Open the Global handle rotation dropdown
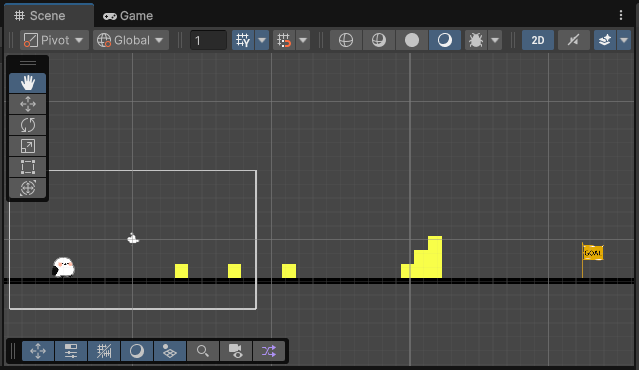This screenshot has height=370, width=639. (x=131, y=40)
